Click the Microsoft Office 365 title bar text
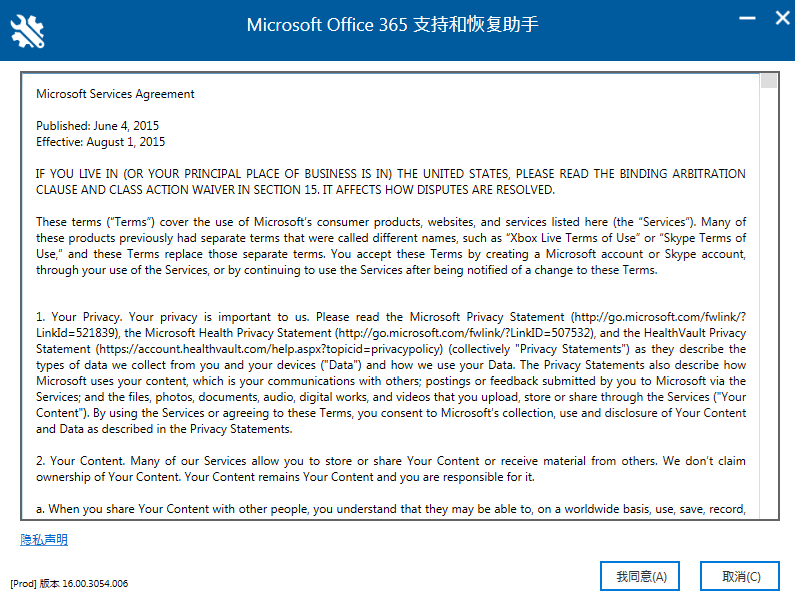The width and height of the screenshot is (795, 597). [392, 24]
